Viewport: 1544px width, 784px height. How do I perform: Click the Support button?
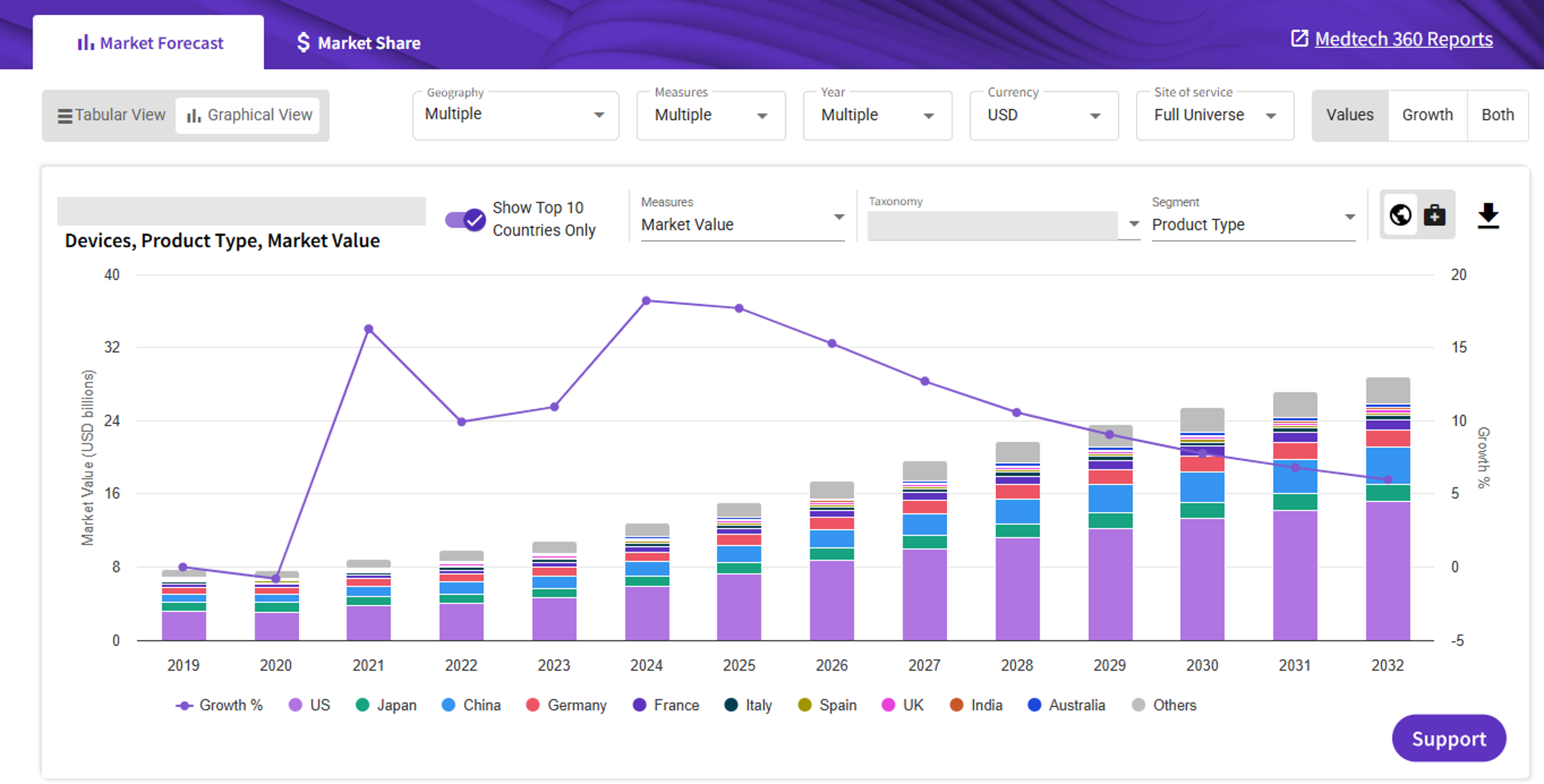point(1448,738)
